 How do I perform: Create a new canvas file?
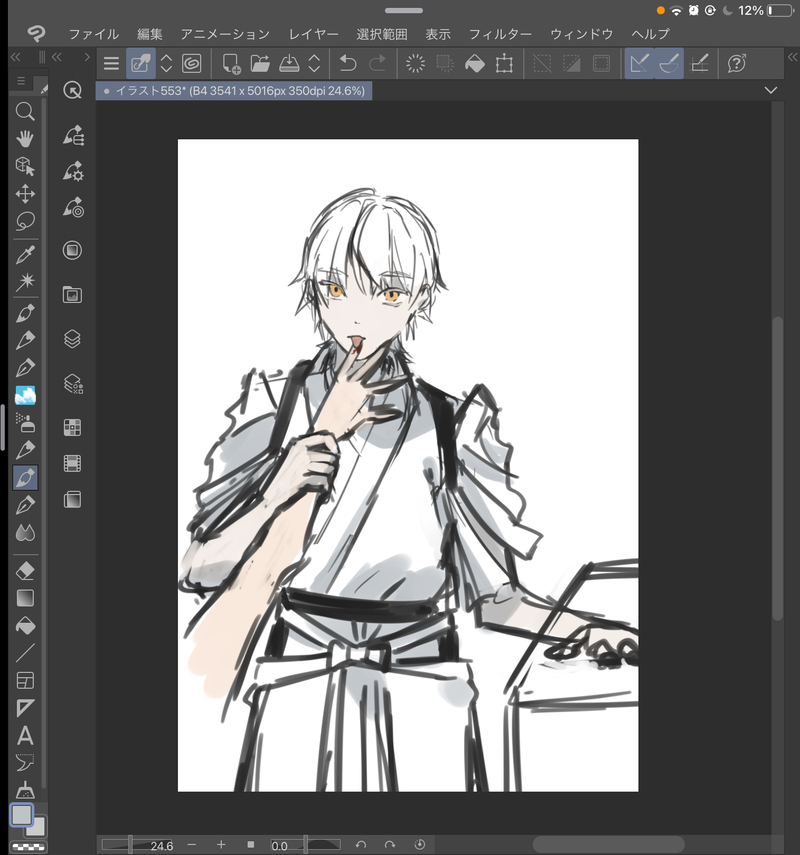tap(231, 64)
